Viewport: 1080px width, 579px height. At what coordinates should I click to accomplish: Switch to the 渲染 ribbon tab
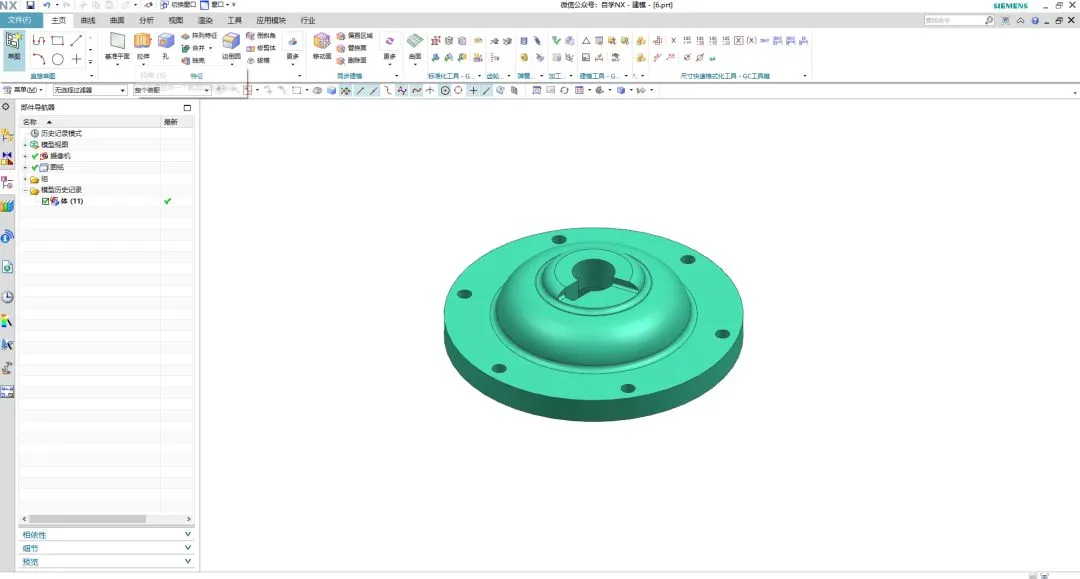[x=205, y=21]
